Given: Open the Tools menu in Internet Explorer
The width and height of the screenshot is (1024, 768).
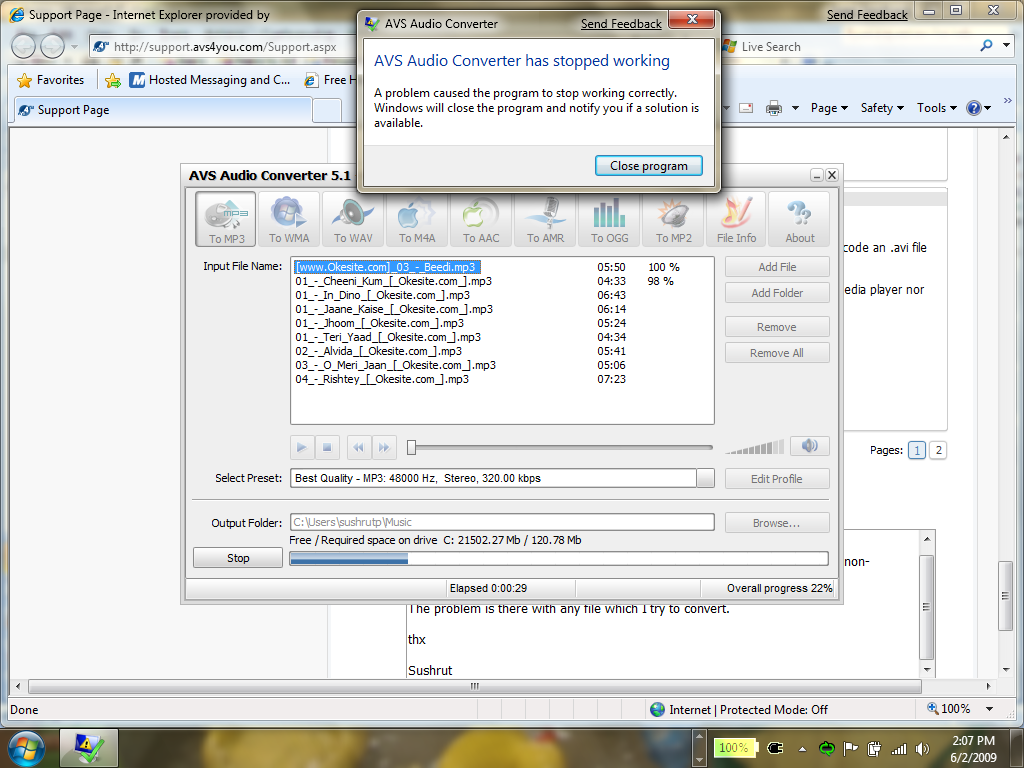Looking at the screenshot, I should point(937,108).
